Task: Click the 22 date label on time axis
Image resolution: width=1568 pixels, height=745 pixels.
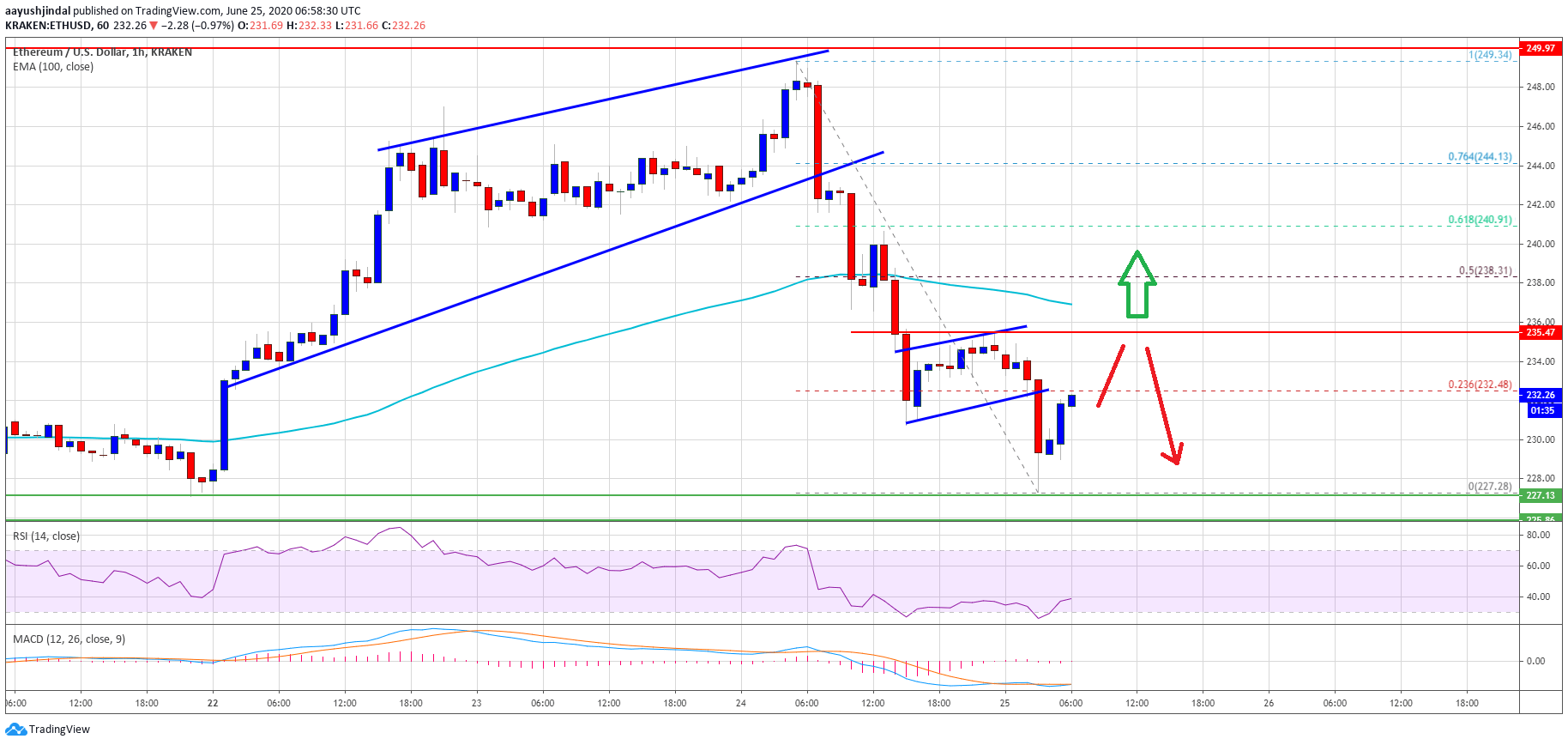Action: [213, 703]
